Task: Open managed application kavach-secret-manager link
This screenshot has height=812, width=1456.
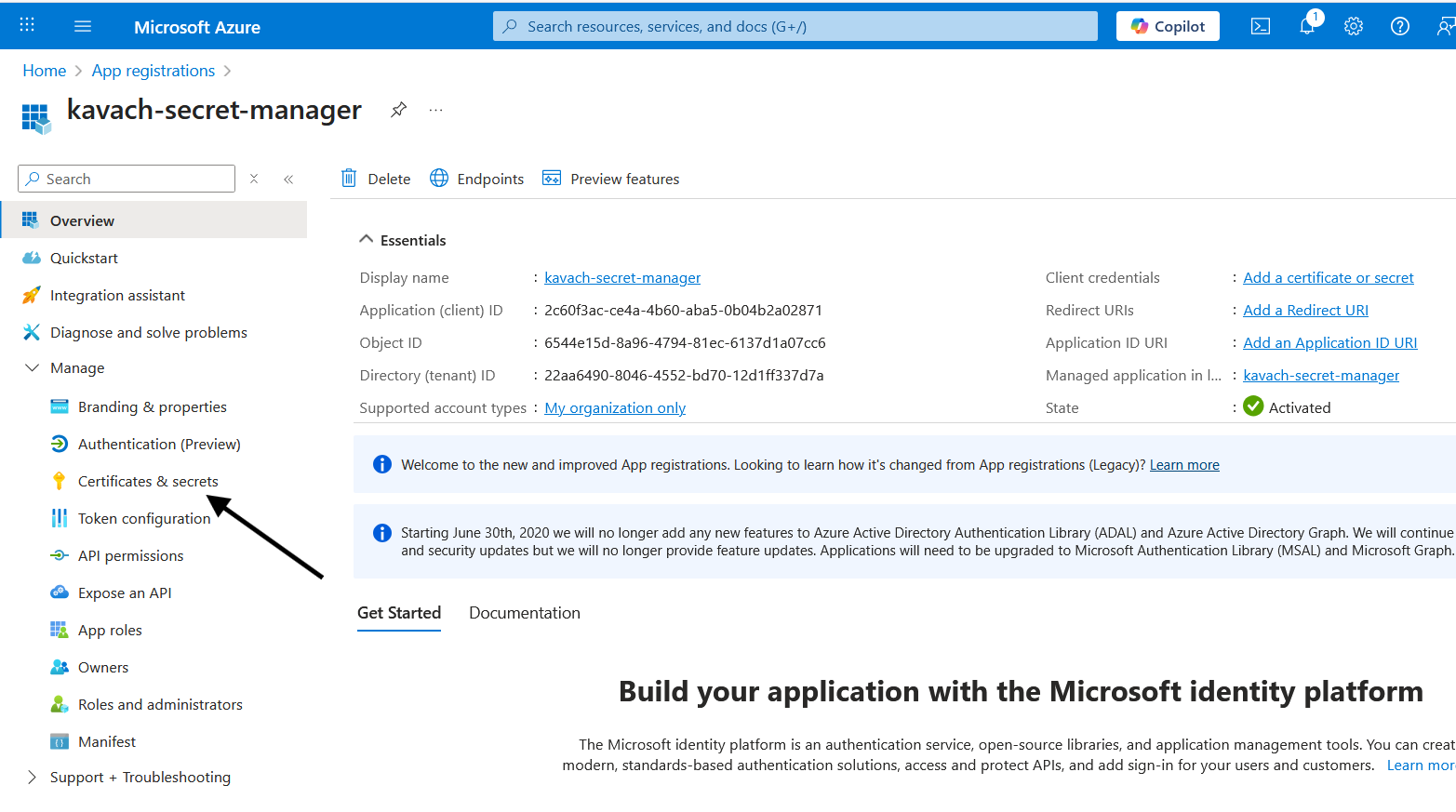Action: (1321, 375)
